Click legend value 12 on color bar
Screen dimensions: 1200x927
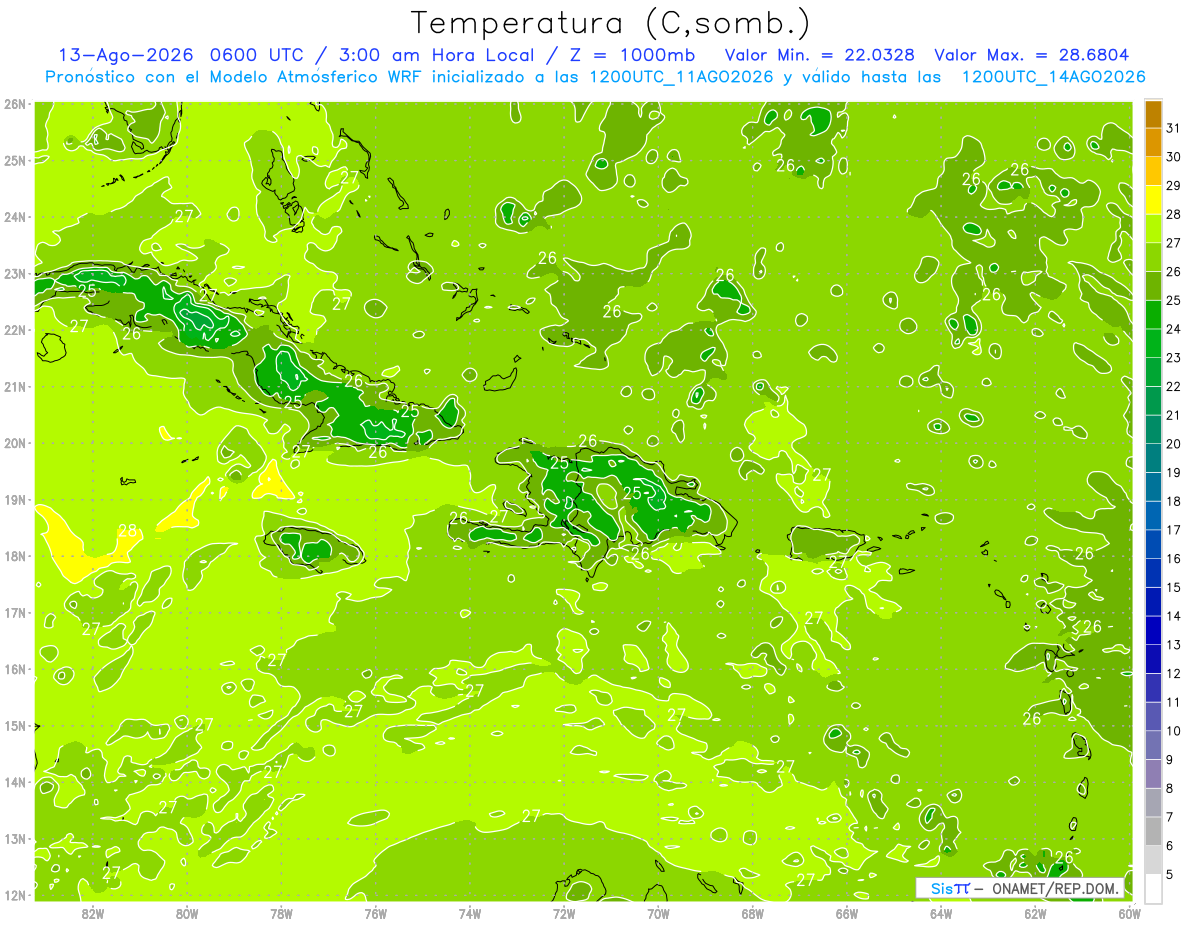tap(1174, 673)
